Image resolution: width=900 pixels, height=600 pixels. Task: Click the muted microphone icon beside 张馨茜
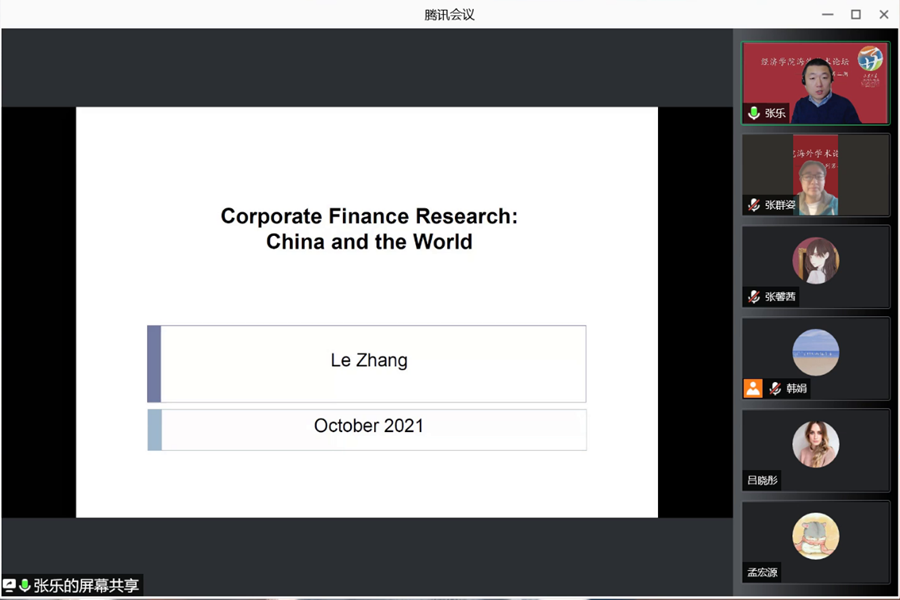(x=754, y=297)
